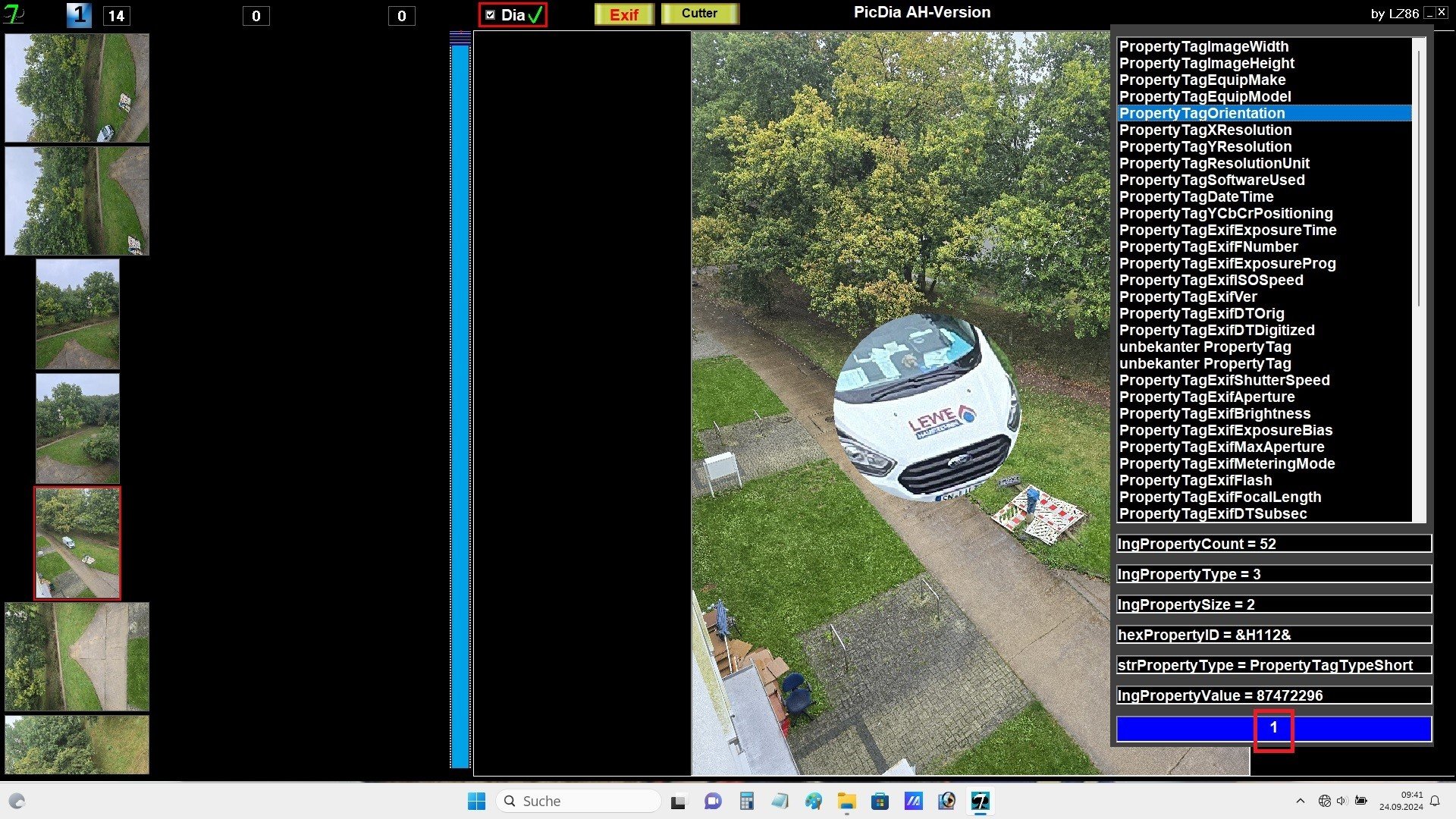This screenshot has width=1456, height=819.
Task: Open File Explorer from the taskbar
Action: pyautogui.click(x=846, y=801)
